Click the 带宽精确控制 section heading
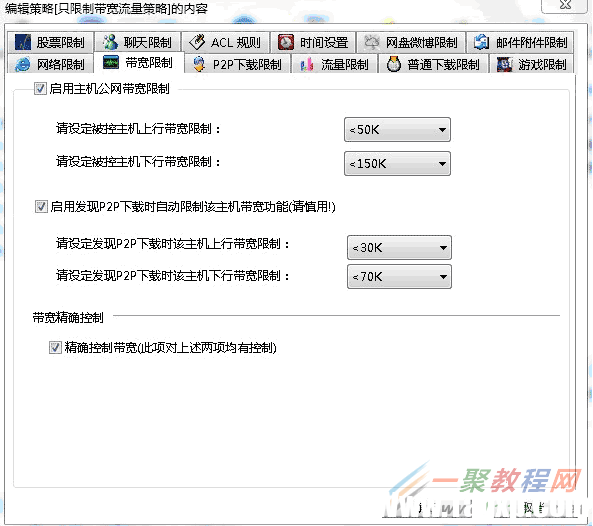The width and height of the screenshot is (593, 526). click(x=68, y=318)
